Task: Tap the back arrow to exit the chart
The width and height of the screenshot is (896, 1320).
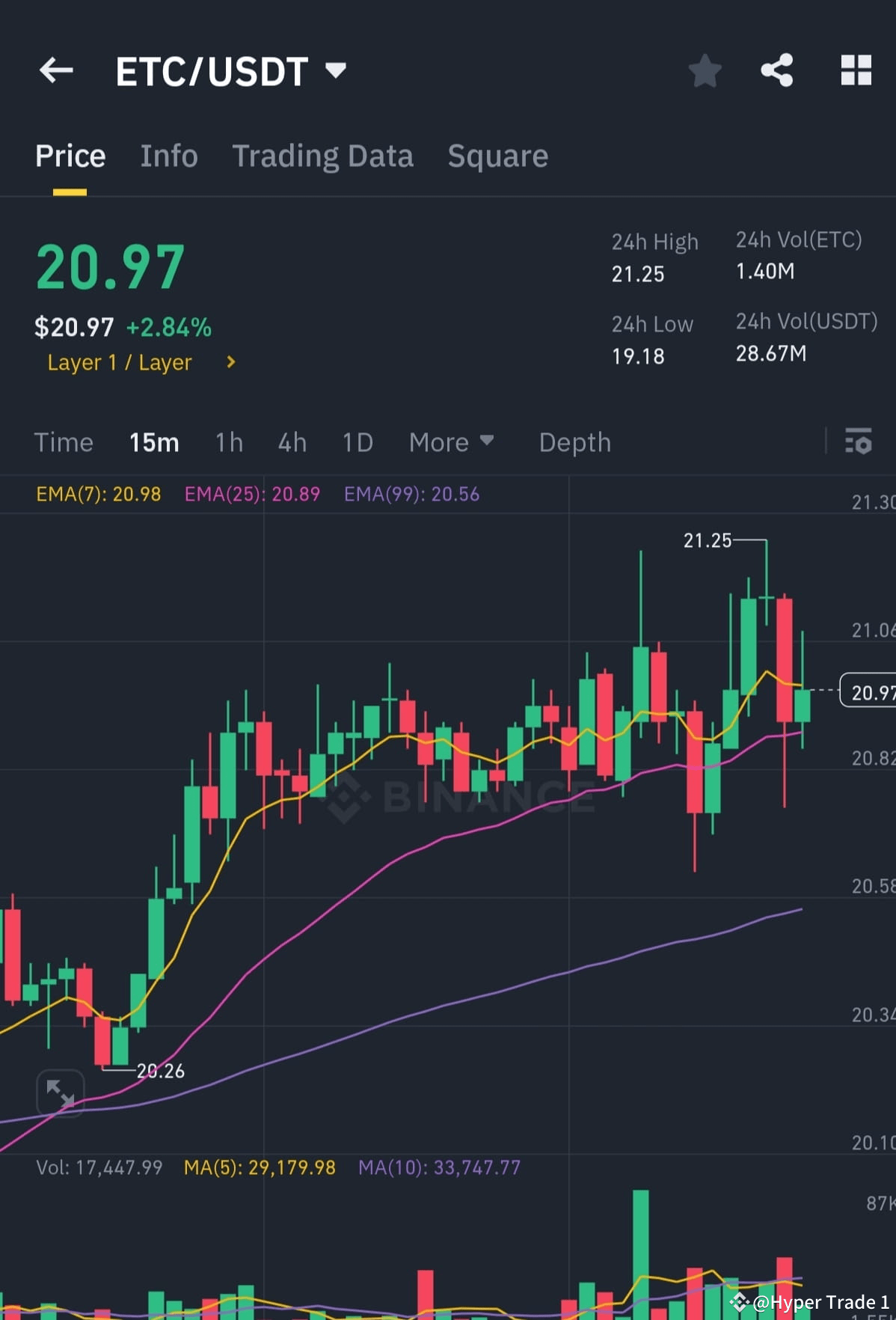Action: click(x=57, y=70)
